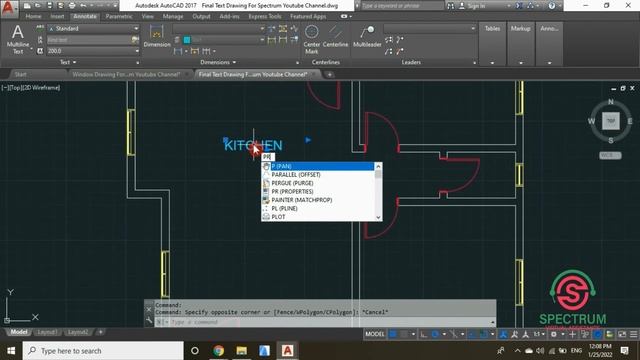Screen dimensions: 640x360
Task: Click the Undo arrow in Quick Access toolbar
Action: point(83,6)
